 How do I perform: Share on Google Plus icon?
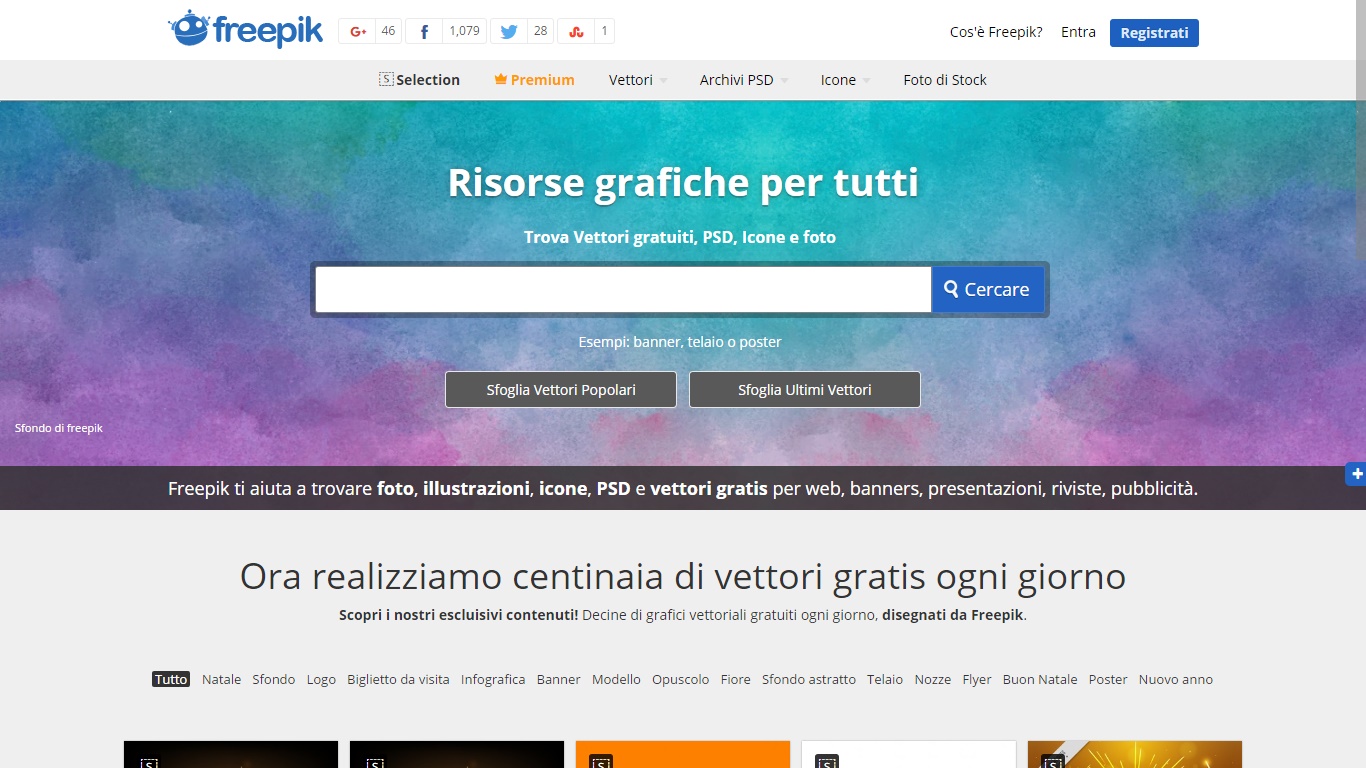(x=357, y=31)
